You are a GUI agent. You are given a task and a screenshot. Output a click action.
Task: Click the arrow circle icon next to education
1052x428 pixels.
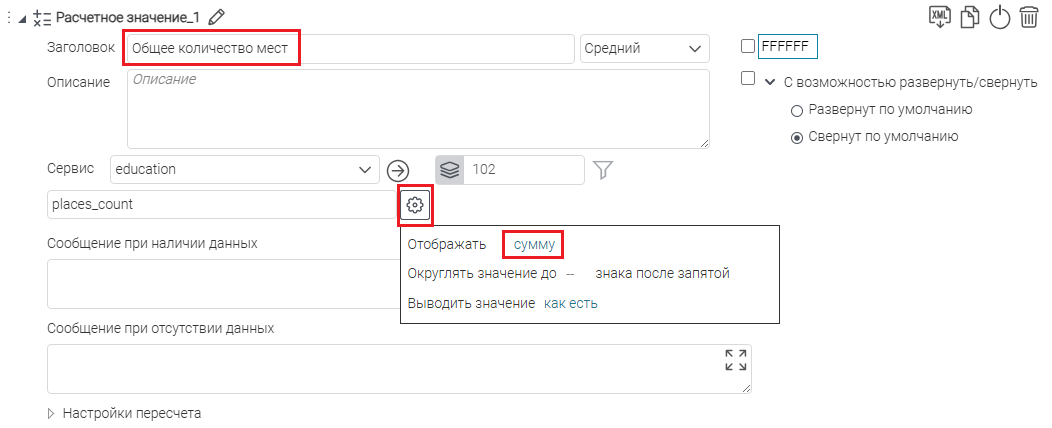tap(398, 170)
